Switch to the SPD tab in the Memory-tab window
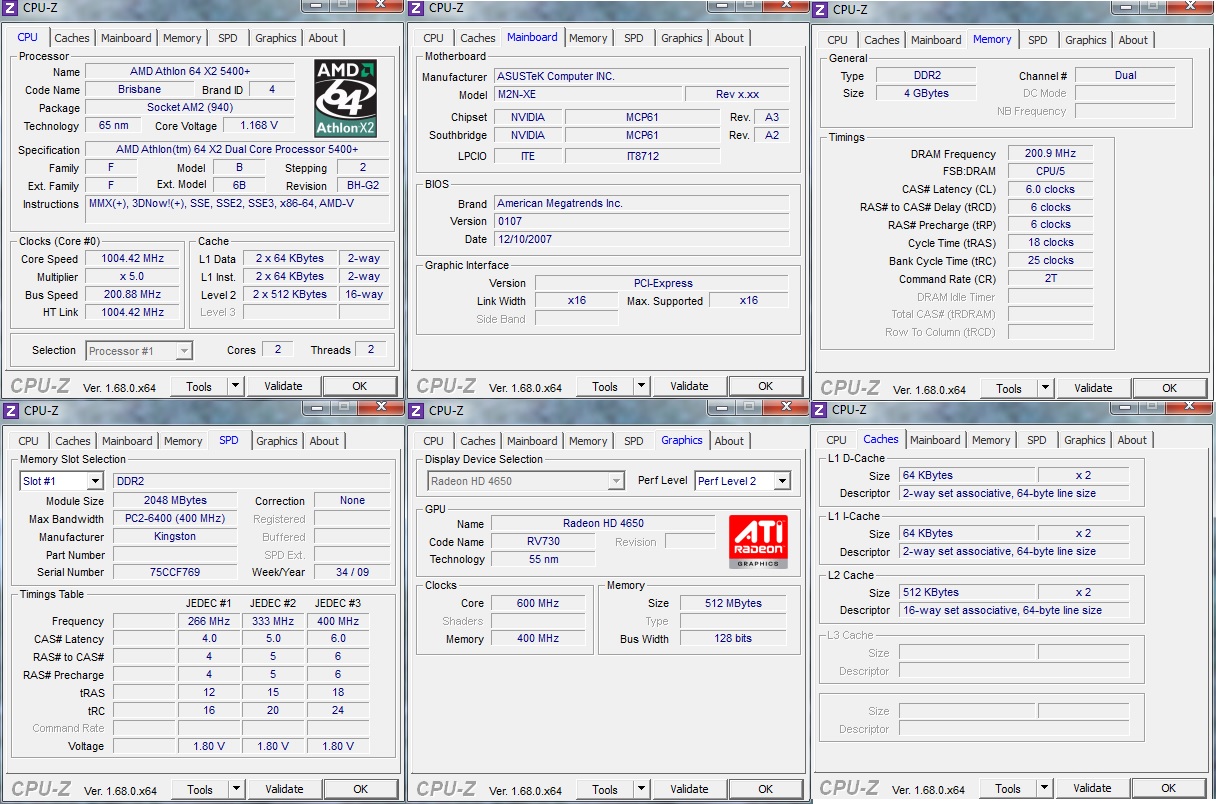 pos(1038,40)
